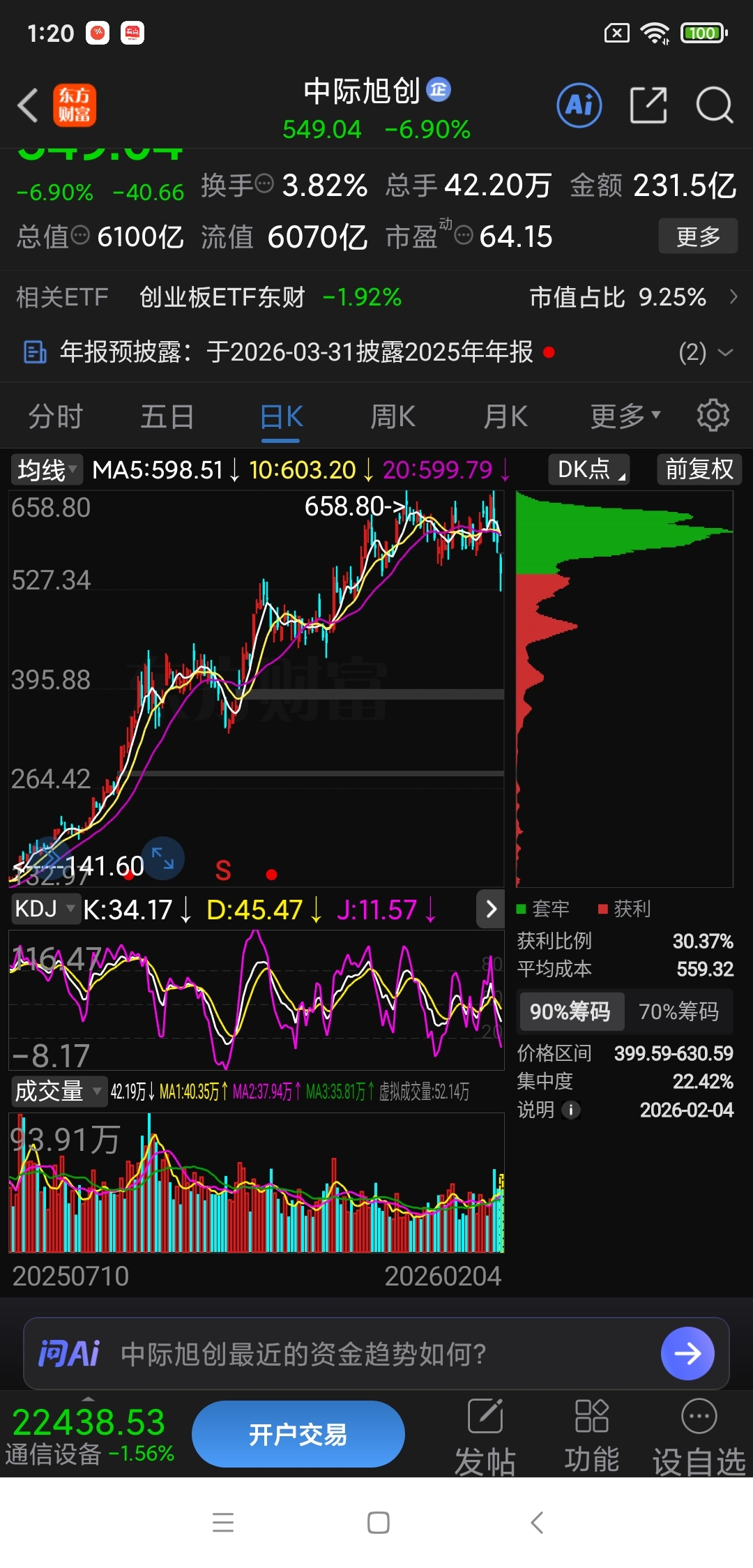
Task: Tap the 市盈 info icon
Action: click(464, 235)
